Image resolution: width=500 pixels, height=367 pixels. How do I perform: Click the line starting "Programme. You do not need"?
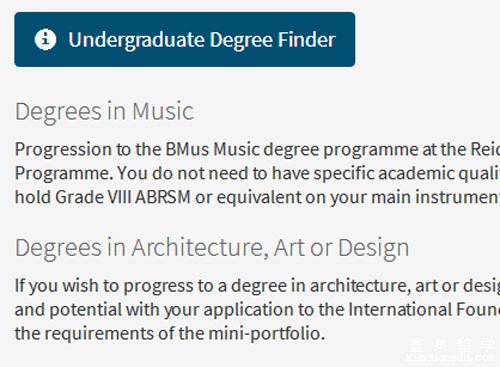[257, 174]
